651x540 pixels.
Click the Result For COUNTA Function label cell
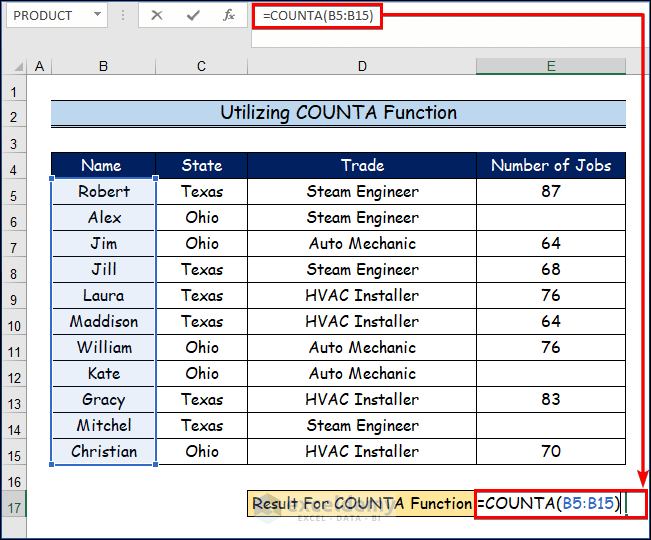361,504
